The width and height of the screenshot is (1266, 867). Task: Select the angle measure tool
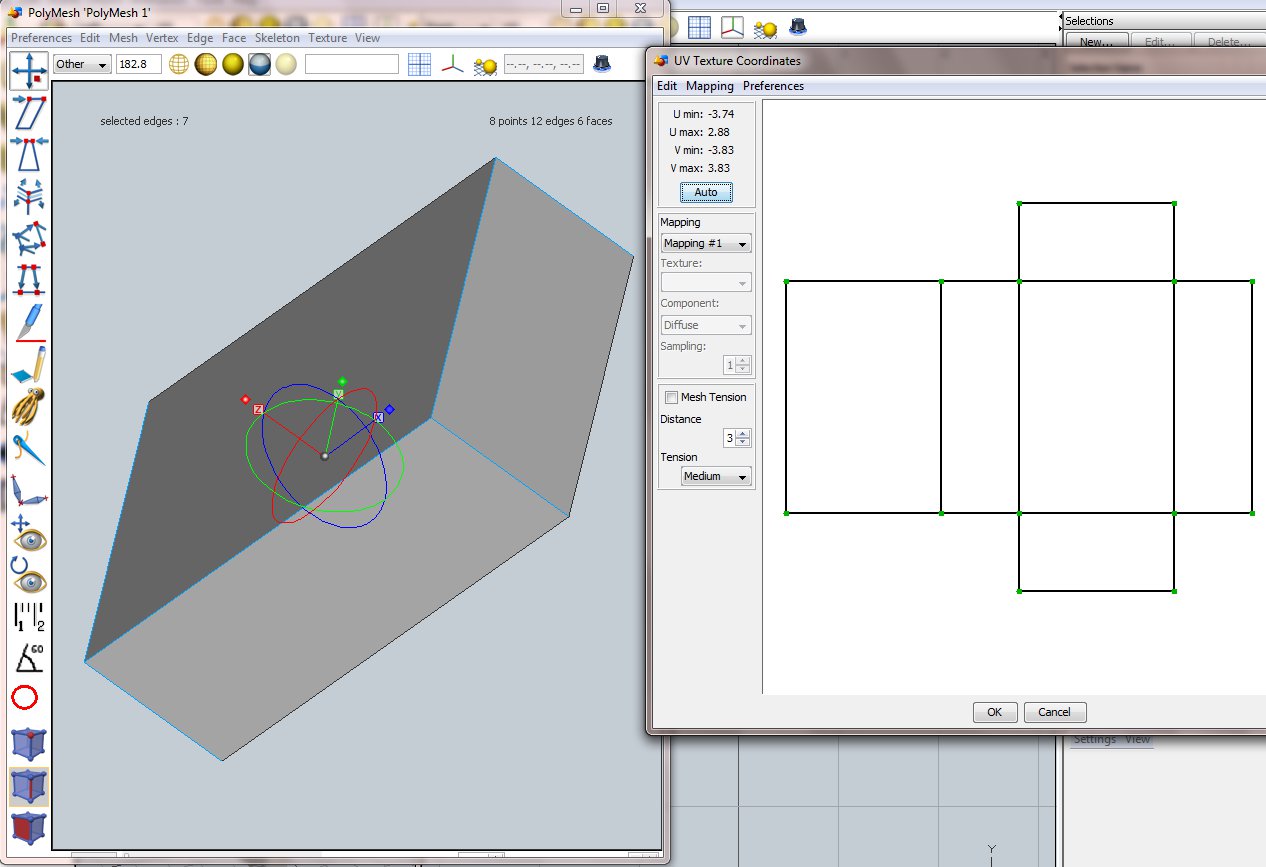29,657
